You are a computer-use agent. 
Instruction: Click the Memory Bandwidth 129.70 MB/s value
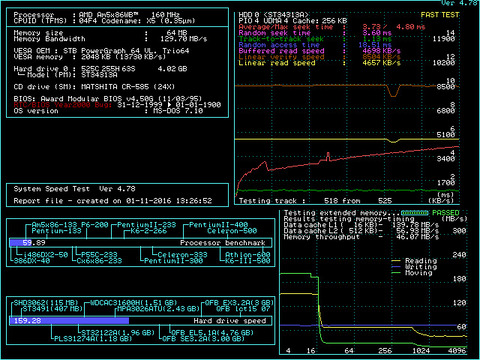[x=184, y=39]
